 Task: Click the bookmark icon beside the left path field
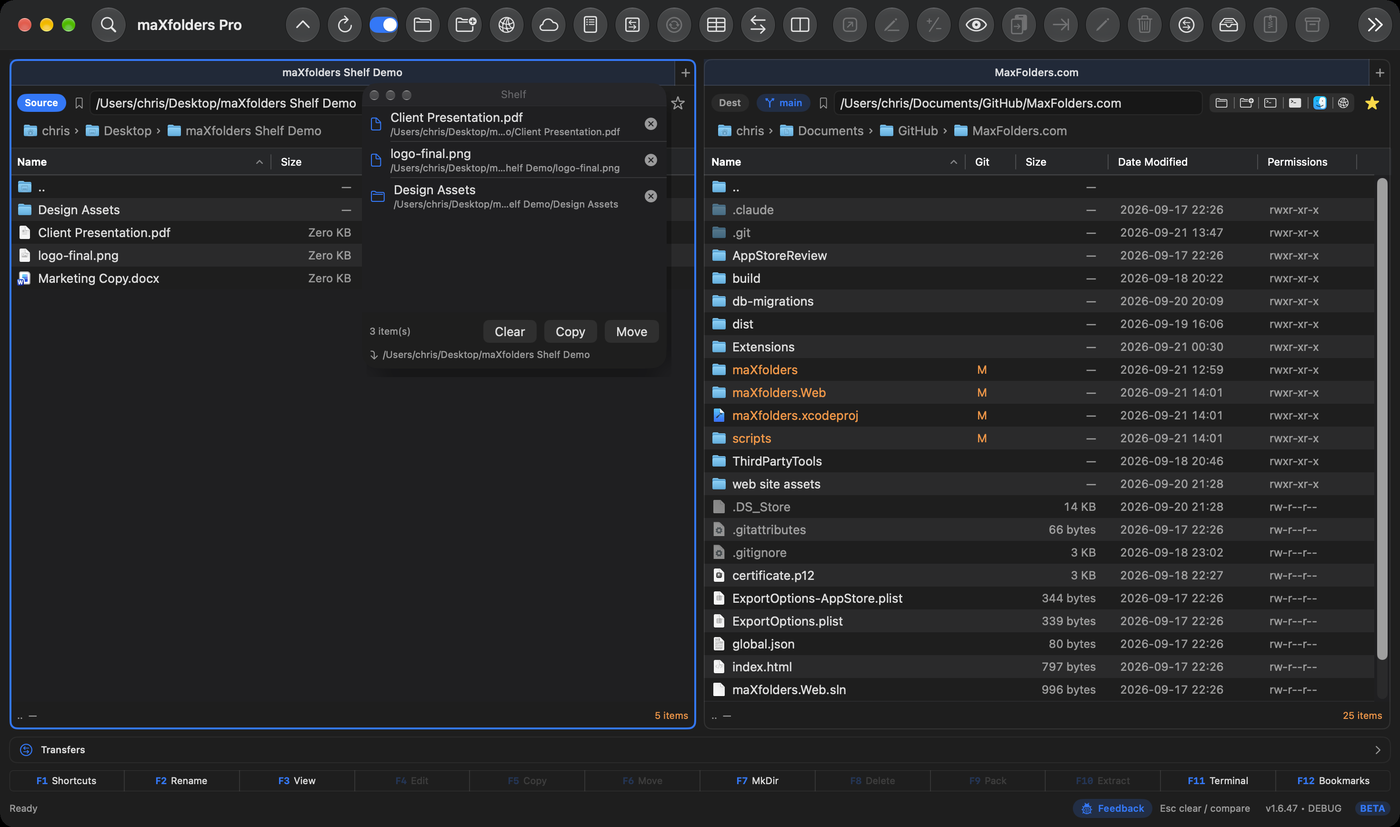coord(79,103)
